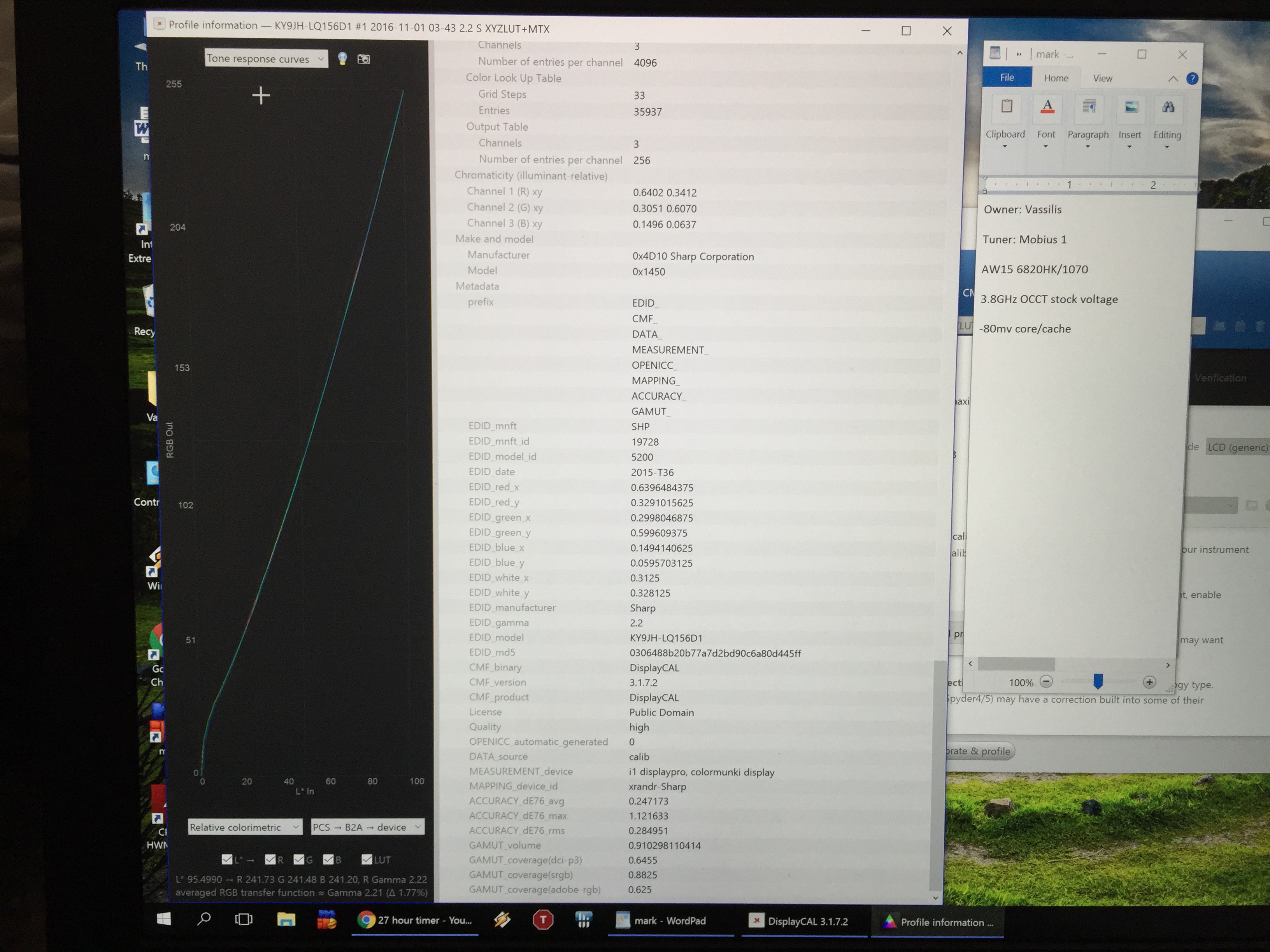Click the '0x4D10 Sharp Corporation' manufacturer value
The image size is (1270, 952).
[693, 257]
